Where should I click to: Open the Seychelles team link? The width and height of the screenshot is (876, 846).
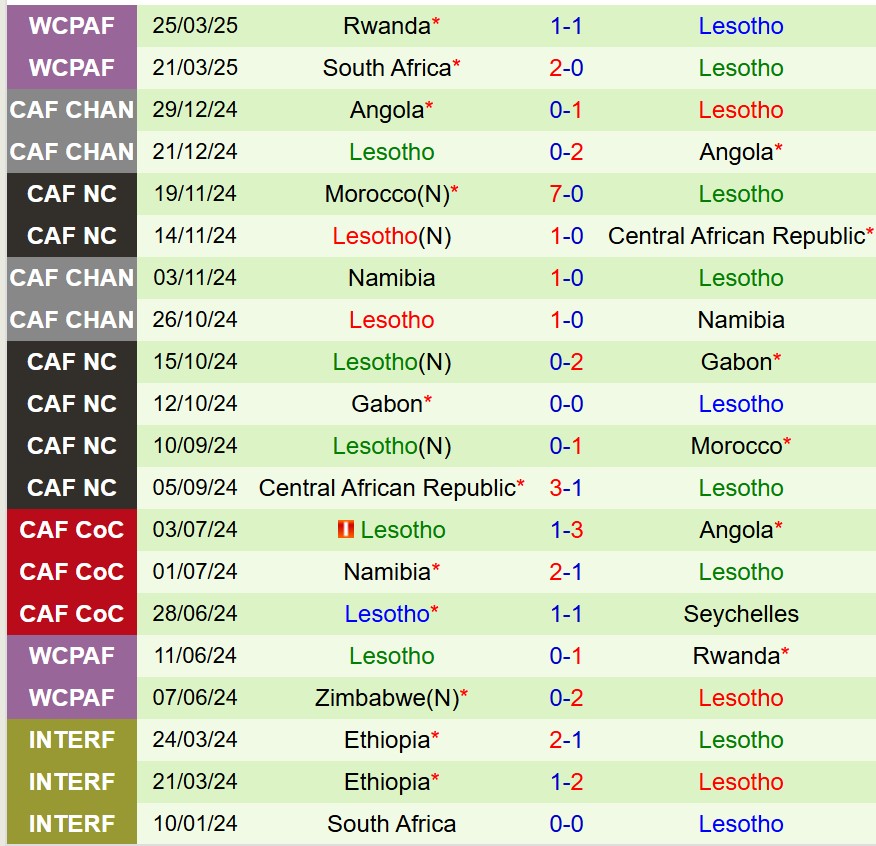(x=741, y=614)
